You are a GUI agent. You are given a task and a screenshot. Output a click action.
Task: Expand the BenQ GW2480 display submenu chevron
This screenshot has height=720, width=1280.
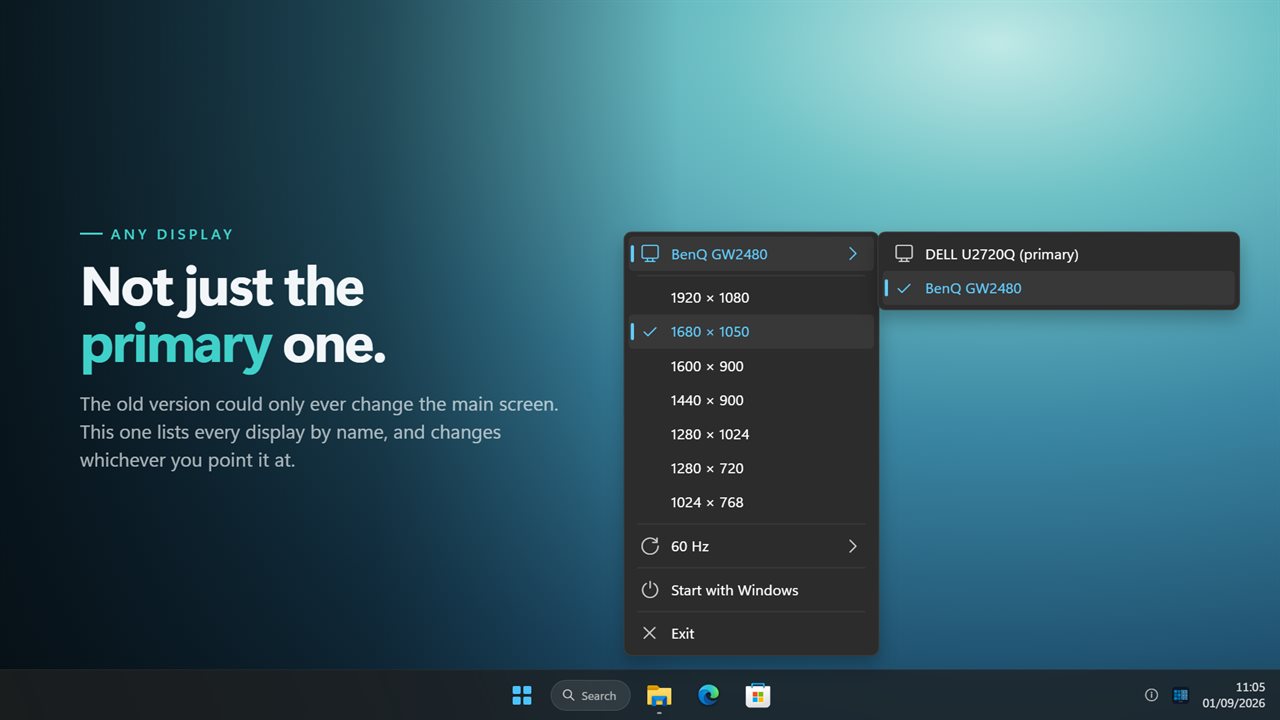[x=853, y=254]
